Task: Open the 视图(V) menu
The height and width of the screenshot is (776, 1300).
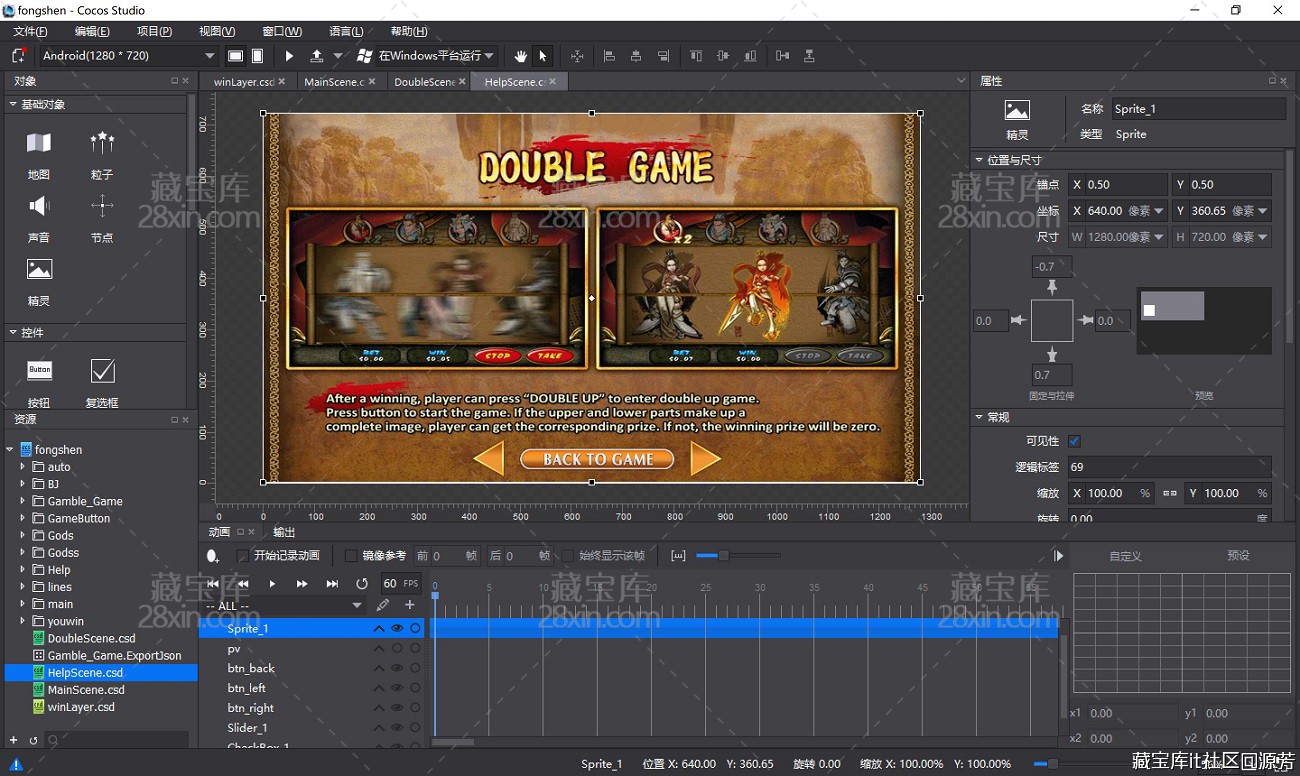Action: pyautogui.click(x=217, y=32)
